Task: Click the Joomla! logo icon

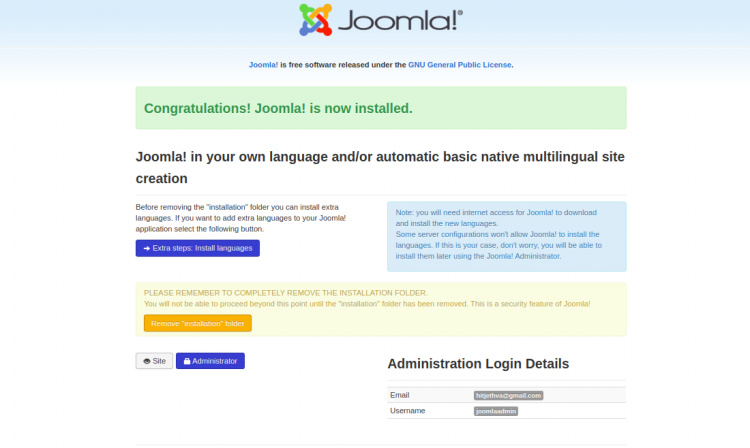Action: click(315, 20)
